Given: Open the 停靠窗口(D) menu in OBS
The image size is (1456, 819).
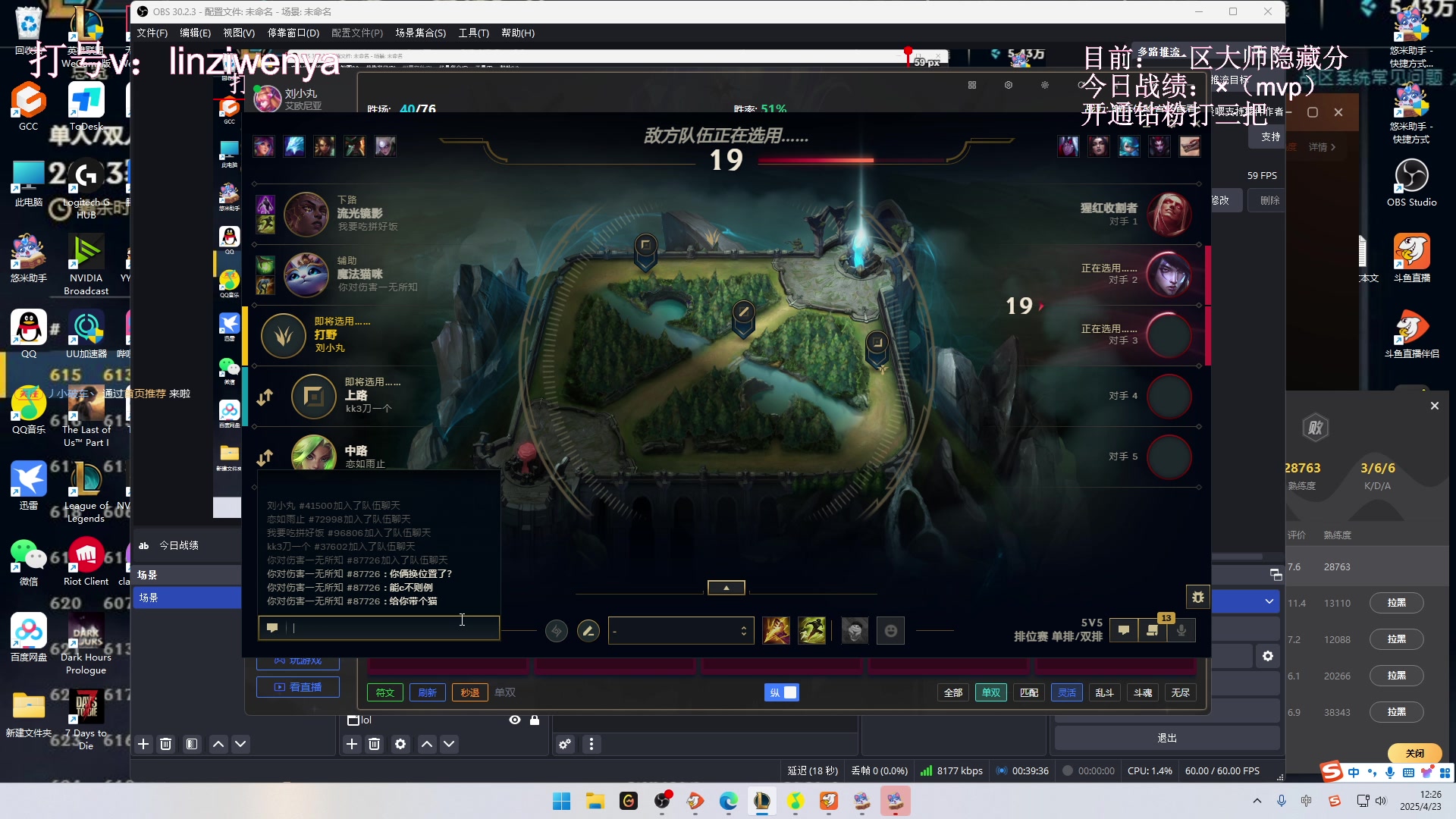Looking at the screenshot, I should coord(293,33).
